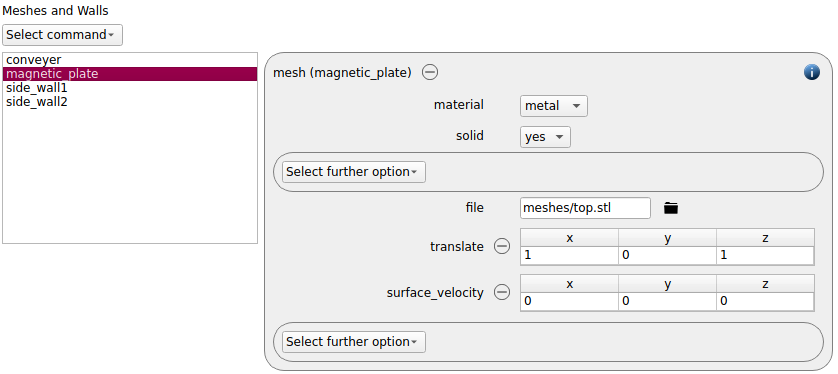This screenshot has width=838, height=374.
Task: Click the translate y value cell
Action: 668,255
